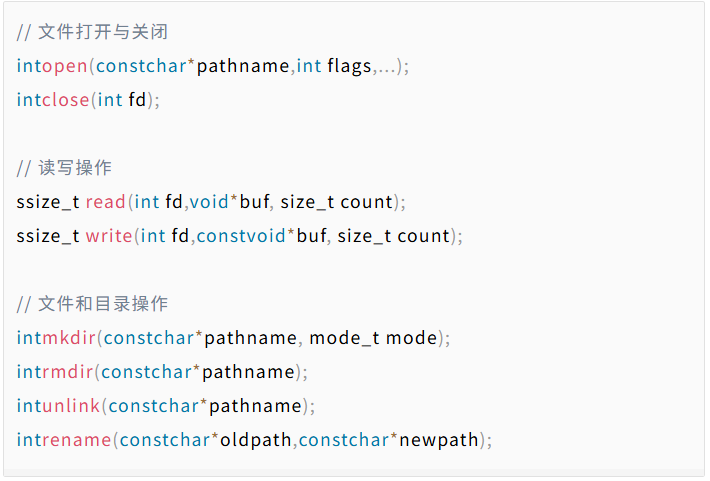Click 'ssize_t' return type on read line
The height and width of the screenshot is (481, 710).
pos(48,202)
